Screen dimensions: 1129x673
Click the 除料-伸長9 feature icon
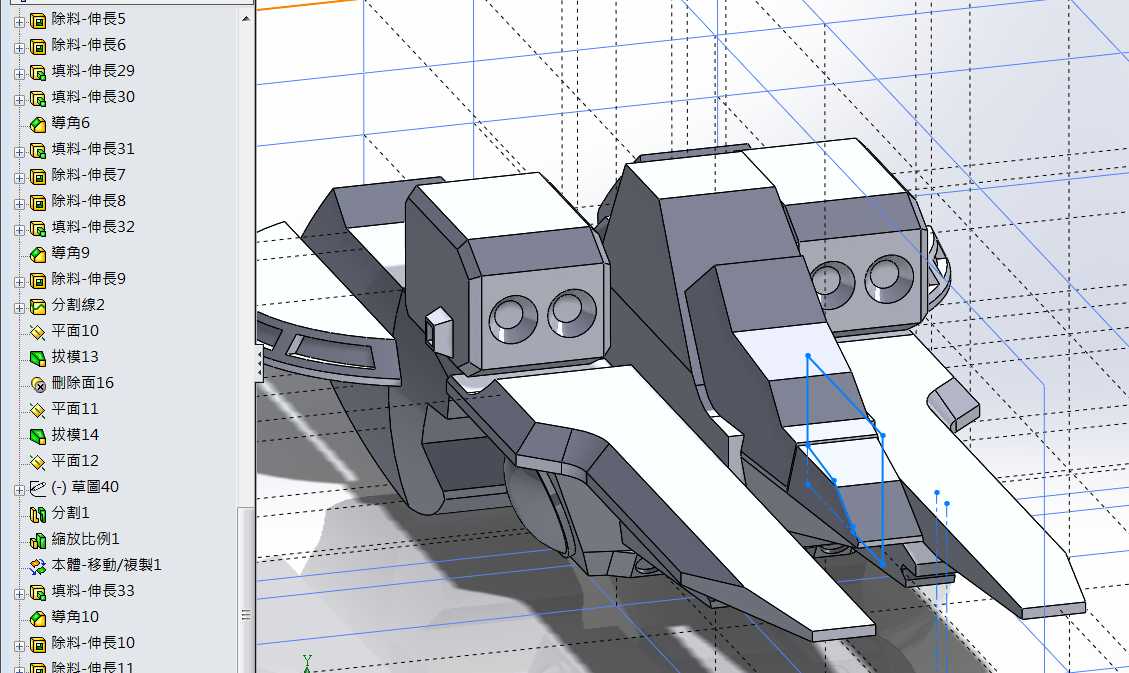point(37,280)
